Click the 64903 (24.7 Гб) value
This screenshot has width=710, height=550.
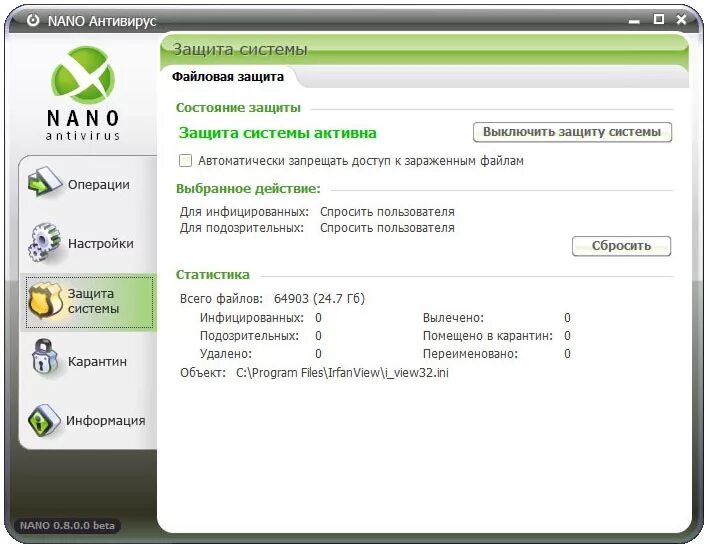coord(319,299)
